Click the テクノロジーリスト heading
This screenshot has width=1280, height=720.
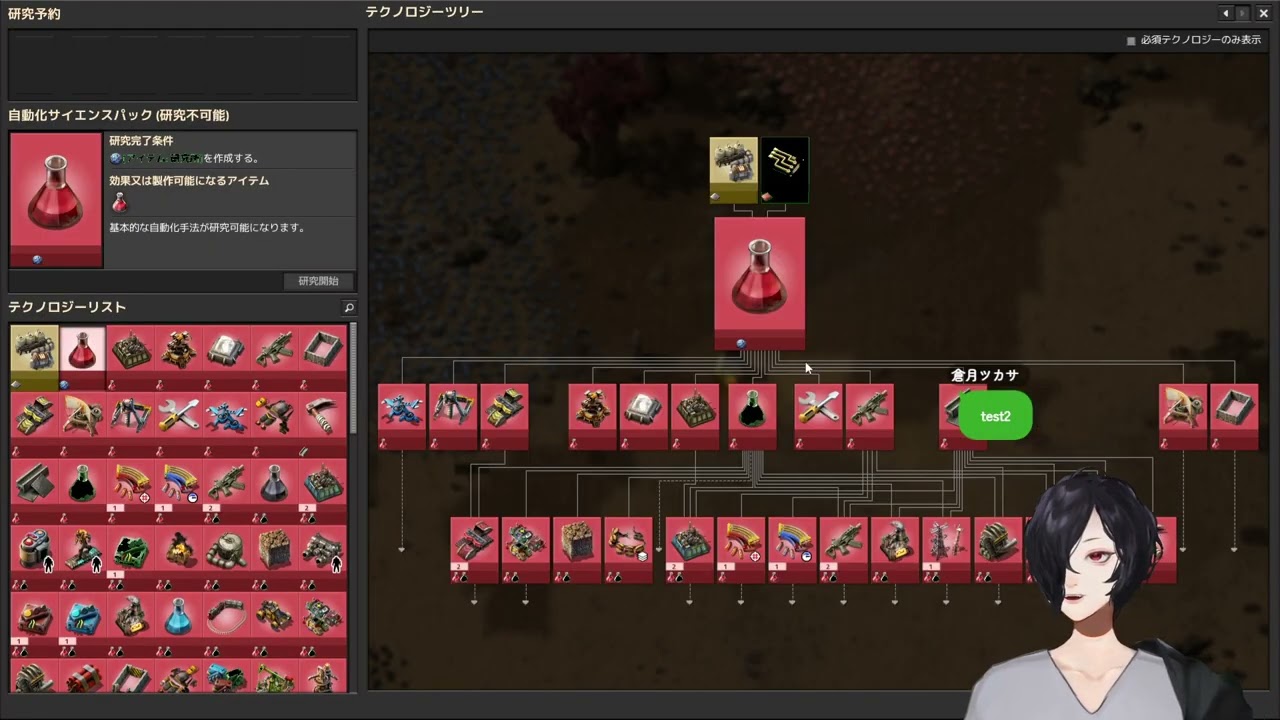[67, 307]
